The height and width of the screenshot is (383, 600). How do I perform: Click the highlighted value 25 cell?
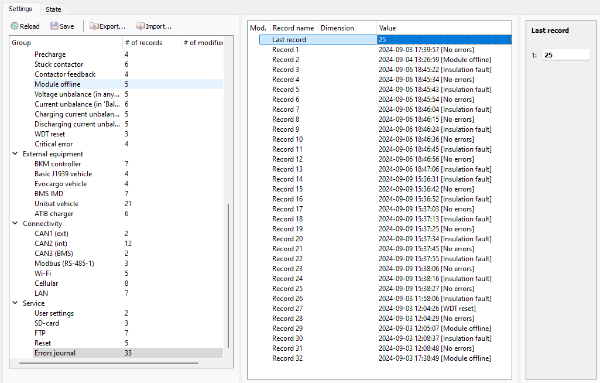(444, 39)
